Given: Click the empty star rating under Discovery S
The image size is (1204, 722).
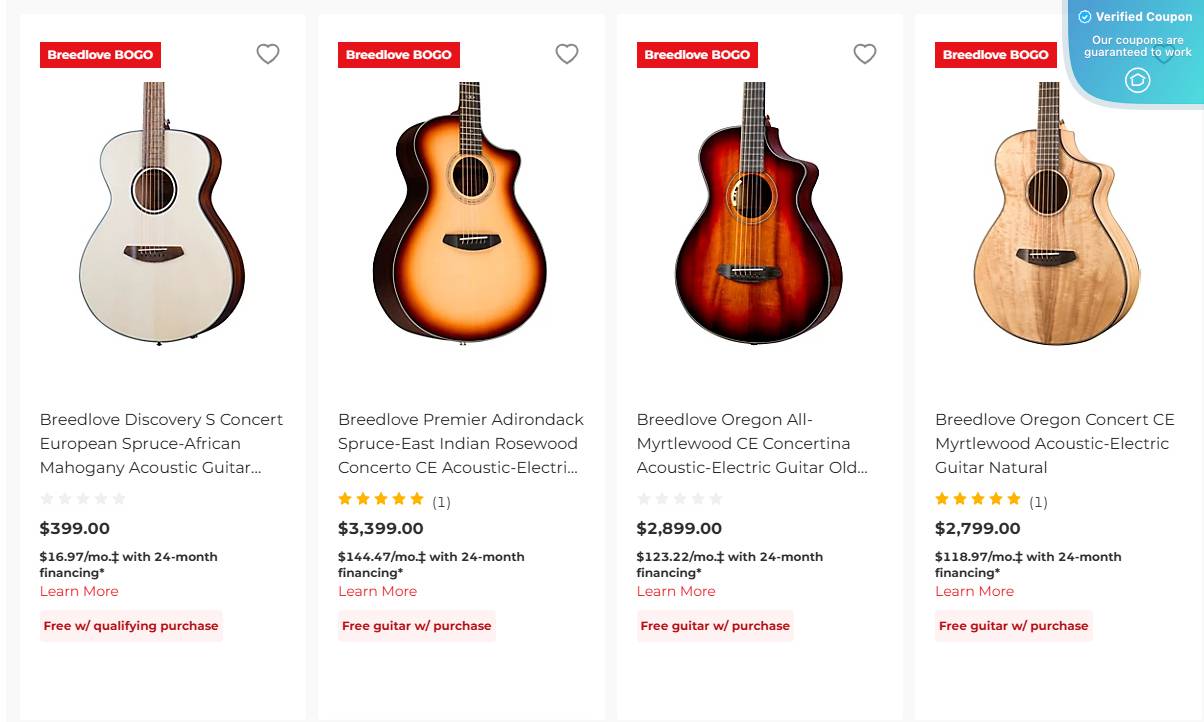Looking at the screenshot, I should [83, 498].
